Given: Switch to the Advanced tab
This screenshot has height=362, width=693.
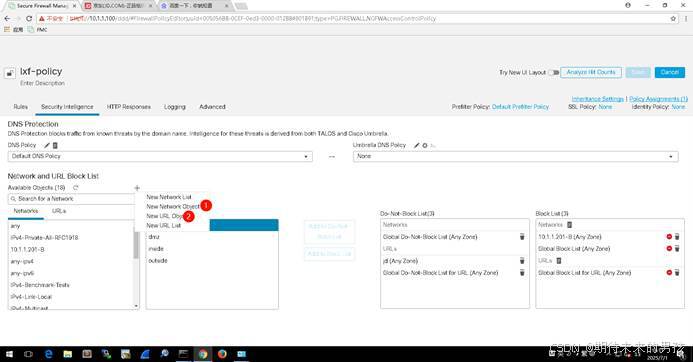Looking at the screenshot, I should coord(212,107).
